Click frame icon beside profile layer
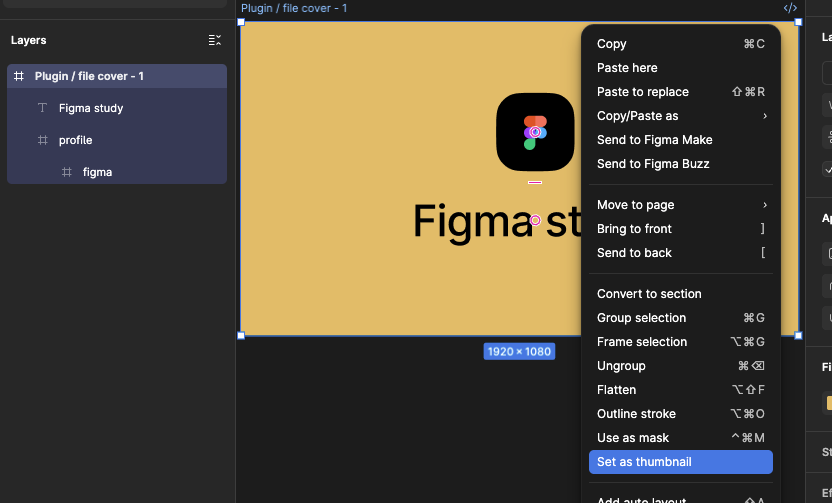The image size is (832, 503). [42, 140]
